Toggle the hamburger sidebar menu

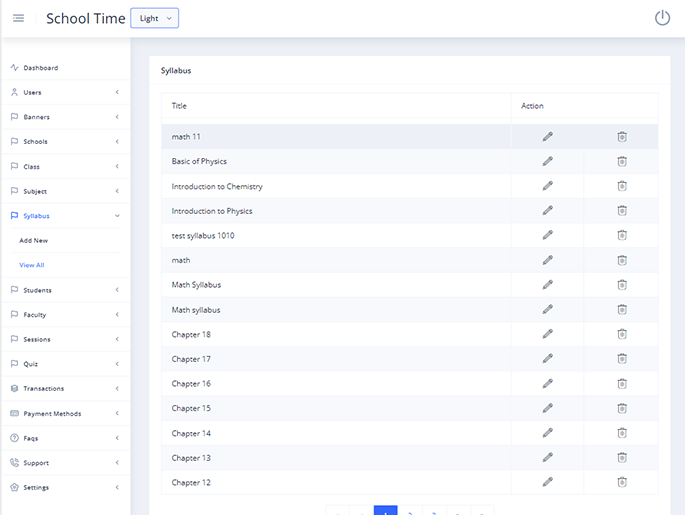pyautogui.click(x=18, y=18)
